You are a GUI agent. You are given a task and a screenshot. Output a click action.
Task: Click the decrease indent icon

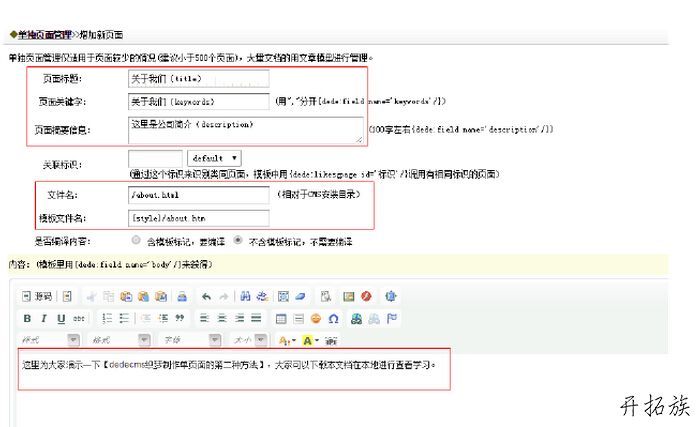[146, 318]
